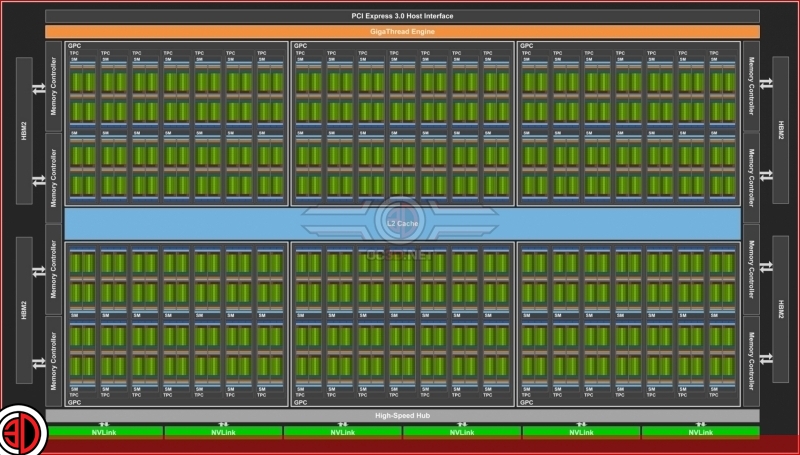Click the GPC label of the bottom-right cluster
Image resolution: width=800 pixels, height=455 pixels.
527,402
